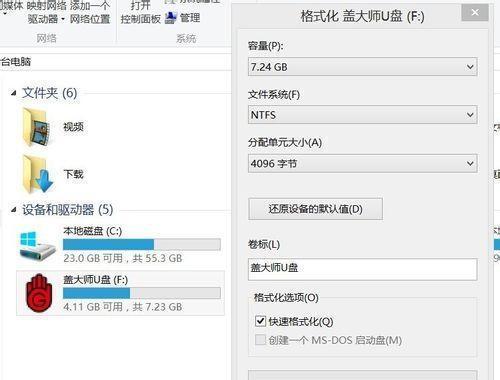Open the 容量 7.24 GB dropdown
The height and width of the screenshot is (380, 500).
[362, 67]
